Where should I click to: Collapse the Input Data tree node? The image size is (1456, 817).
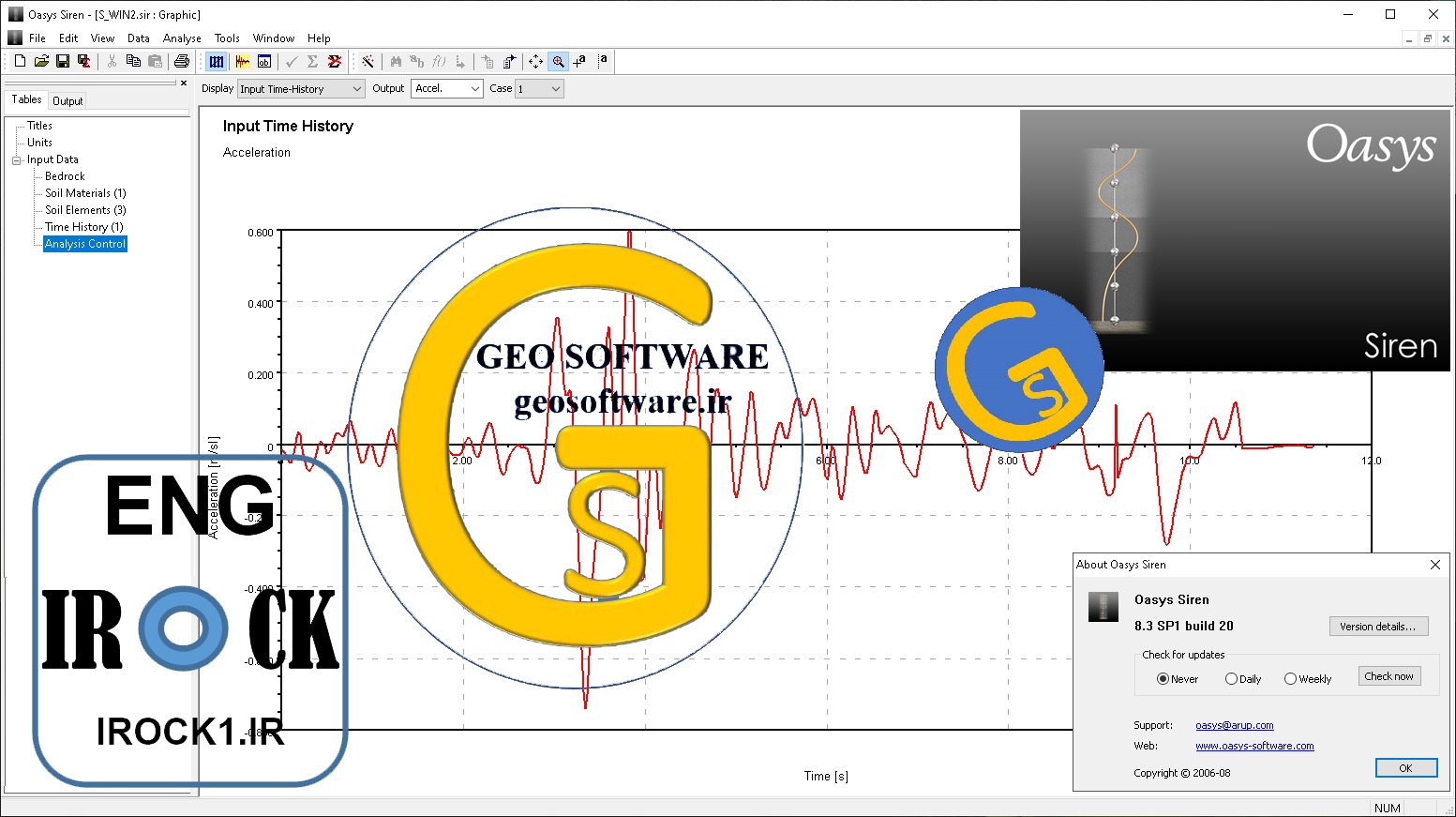pyautogui.click(x=16, y=160)
